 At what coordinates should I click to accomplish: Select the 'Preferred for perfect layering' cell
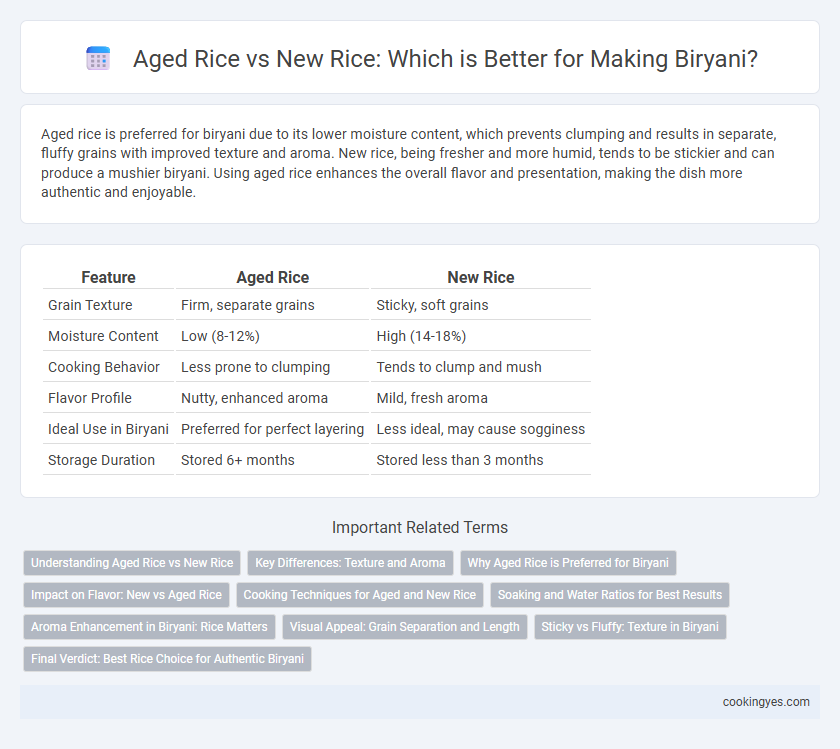272,429
